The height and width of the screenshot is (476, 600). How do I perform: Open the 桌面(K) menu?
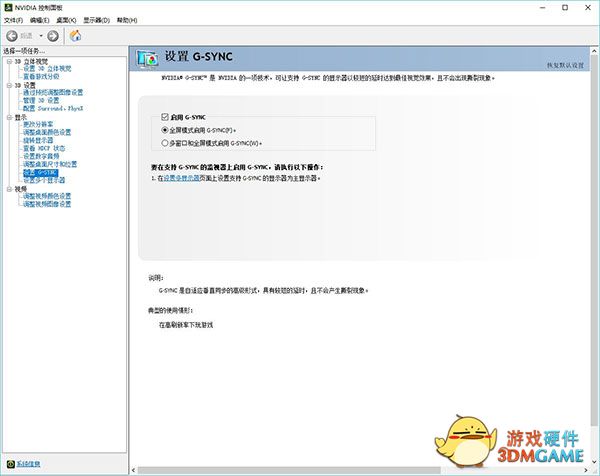(x=65, y=20)
